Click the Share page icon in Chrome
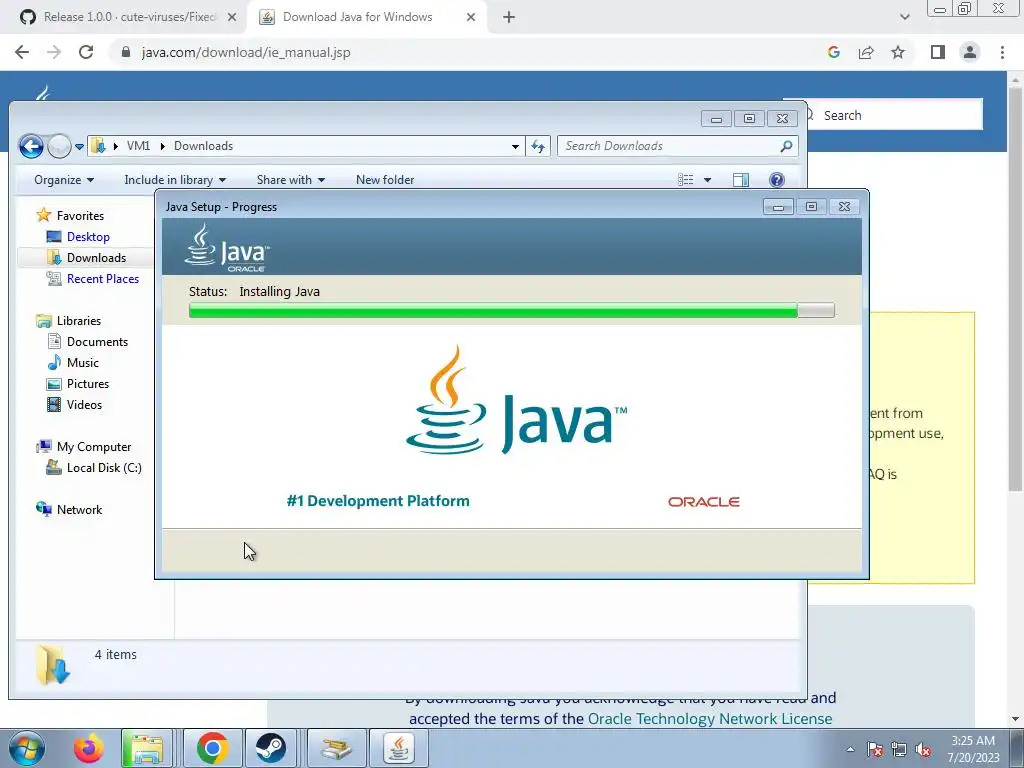 [866, 52]
